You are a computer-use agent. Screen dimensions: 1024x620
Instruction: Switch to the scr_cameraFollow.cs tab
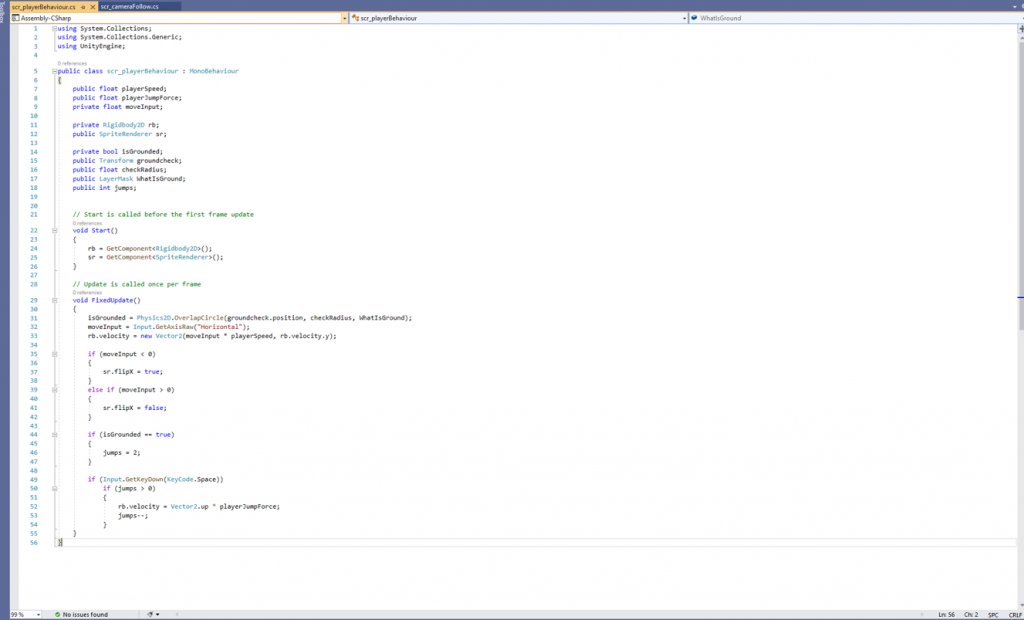coord(129,6)
